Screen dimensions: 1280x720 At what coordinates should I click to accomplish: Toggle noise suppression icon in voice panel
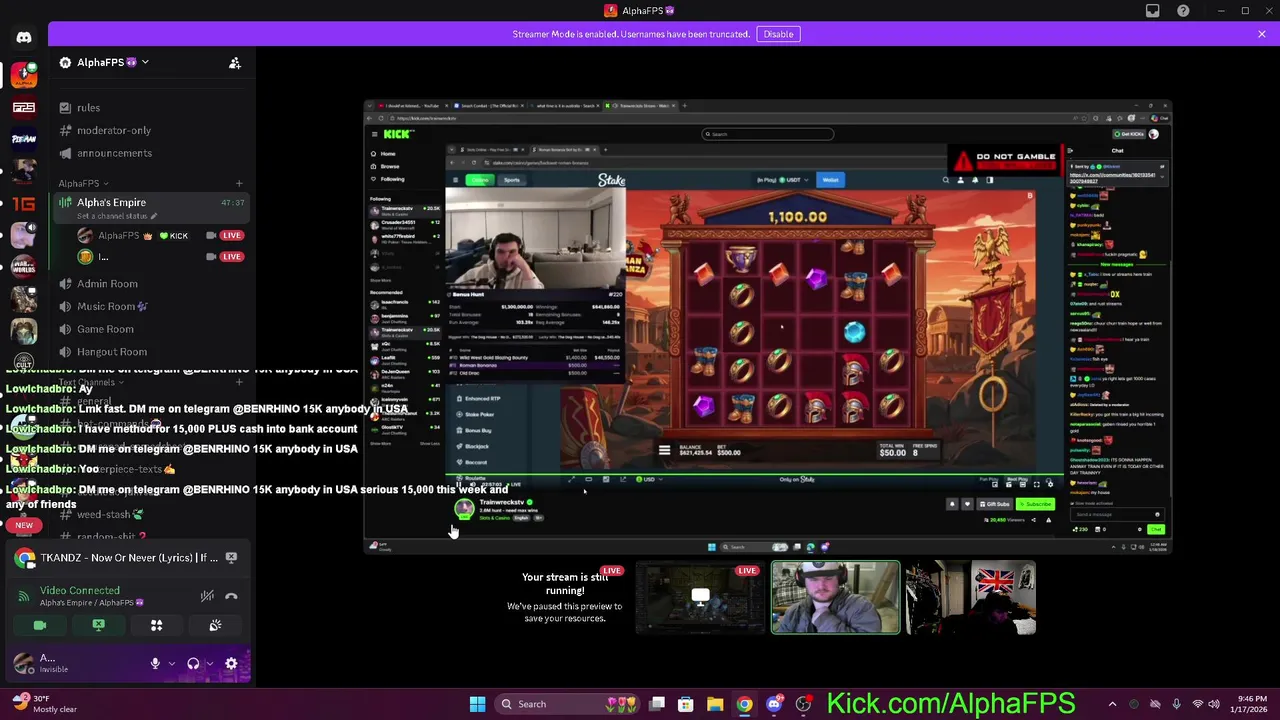[207, 596]
